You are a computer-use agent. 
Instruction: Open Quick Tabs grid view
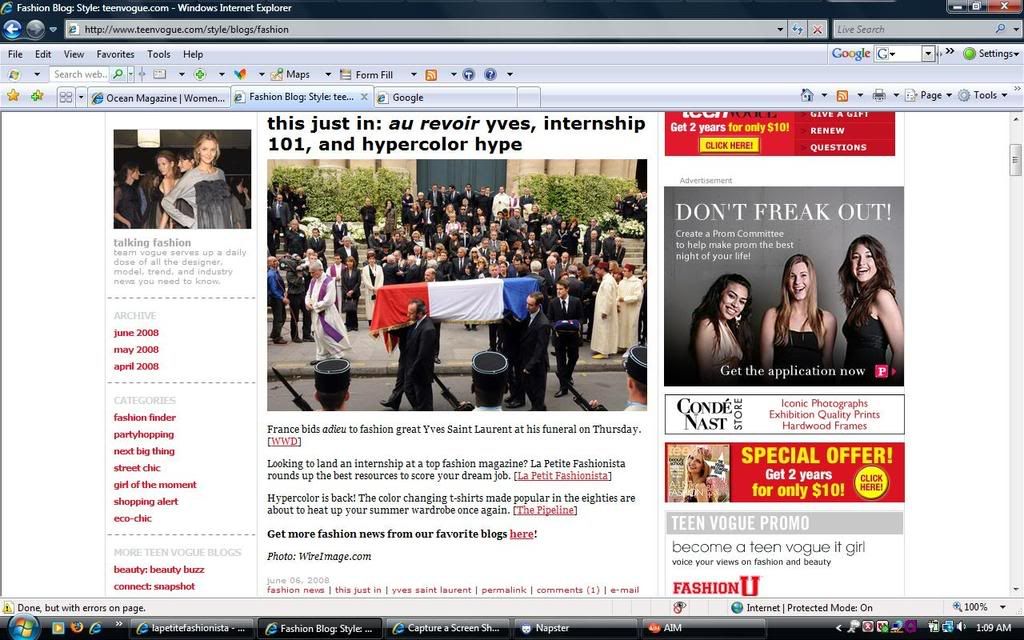tap(65, 97)
